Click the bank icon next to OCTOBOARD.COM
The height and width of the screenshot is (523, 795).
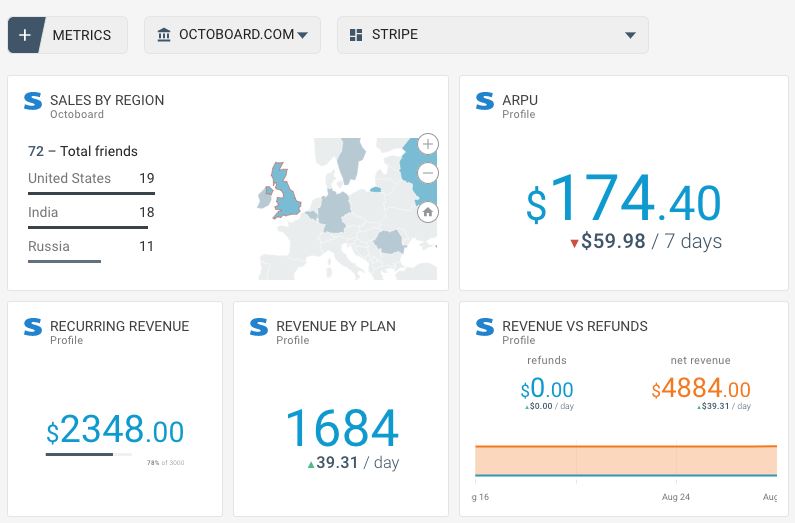point(164,34)
